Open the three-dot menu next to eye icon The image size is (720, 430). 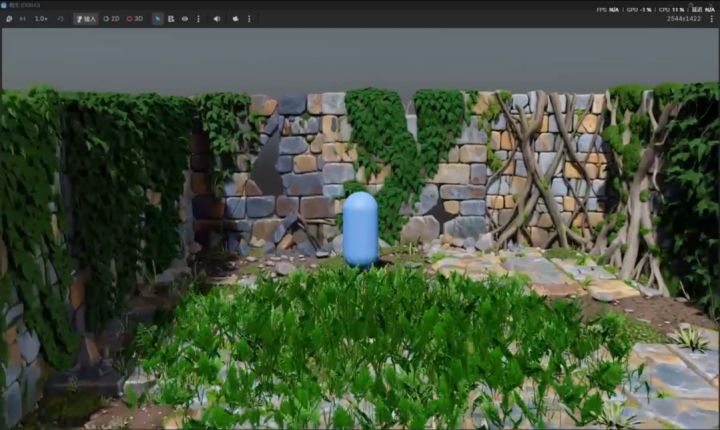point(198,19)
